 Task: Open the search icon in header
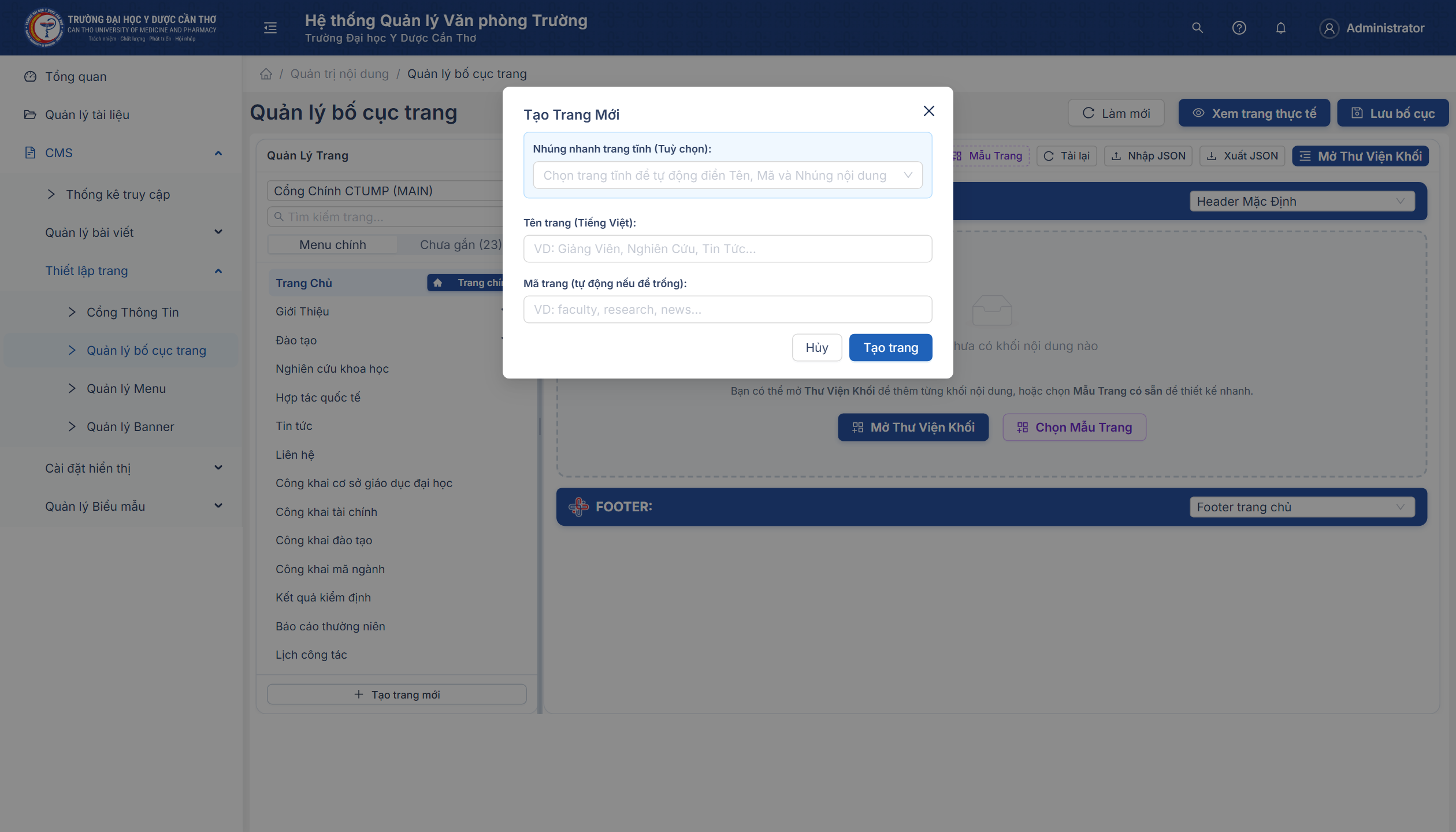click(x=1197, y=28)
